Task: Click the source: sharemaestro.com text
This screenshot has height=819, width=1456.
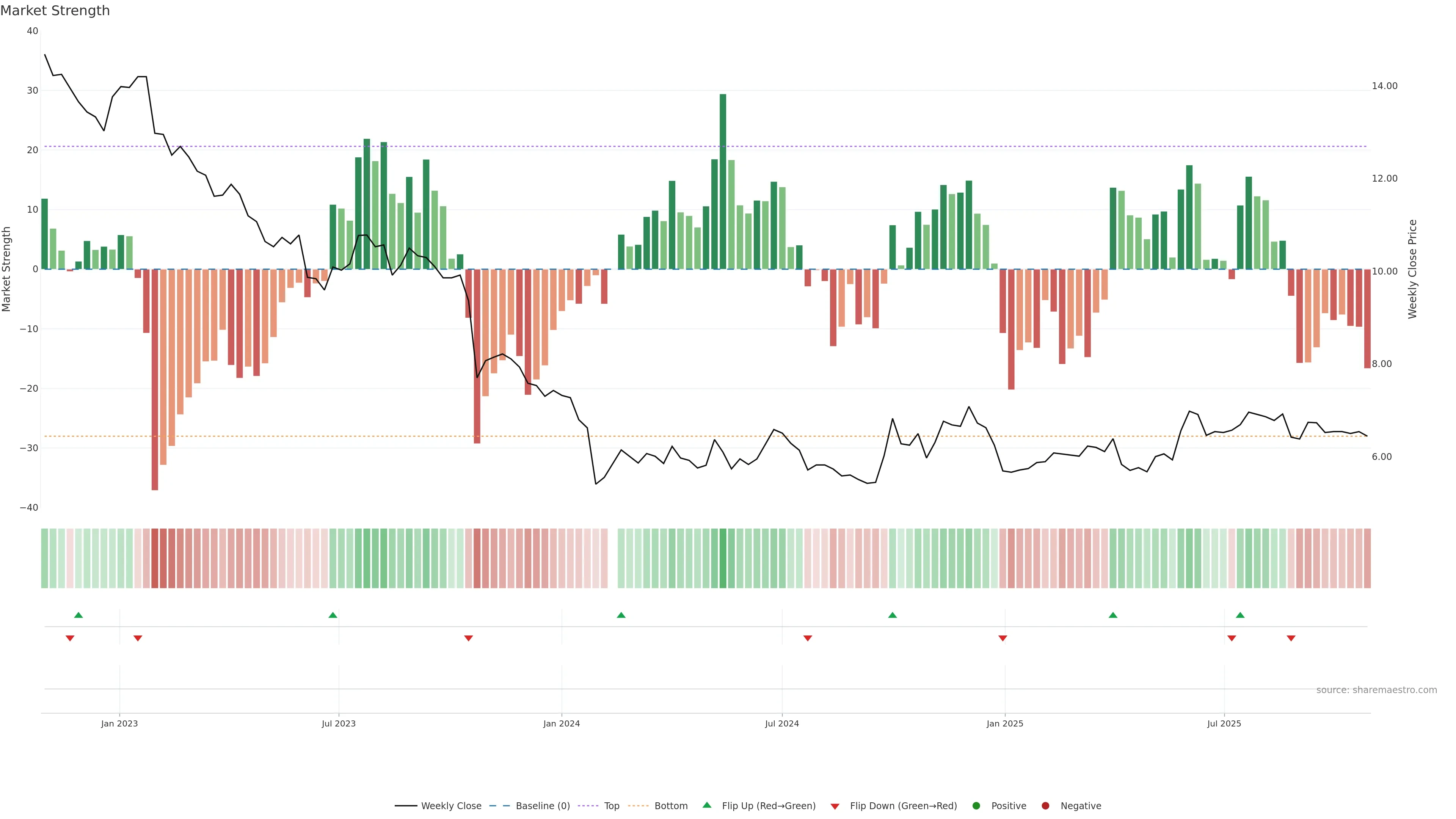Action: [x=1376, y=690]
